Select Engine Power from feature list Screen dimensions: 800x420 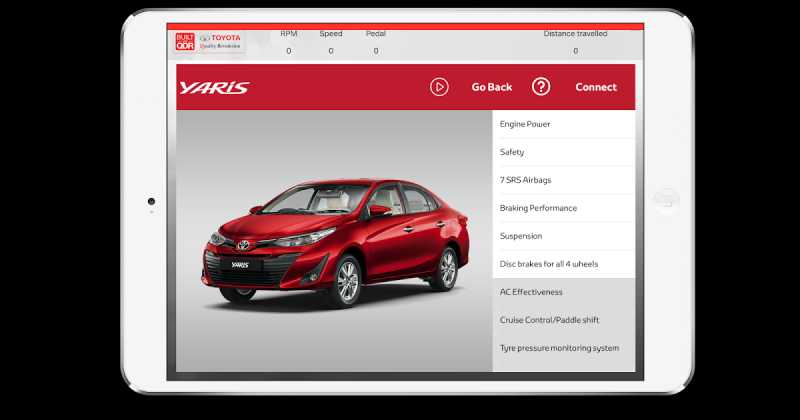point(564,124)
